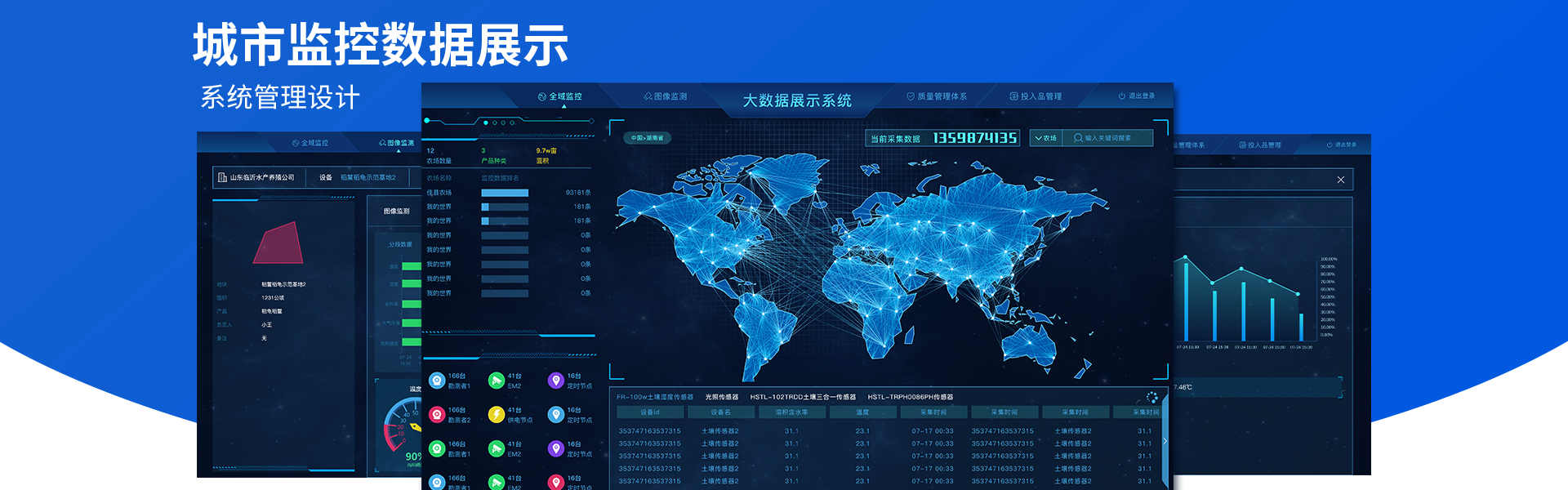This screenshot has height=490, width=1568.
Task: Click the yellow lightning 供电节点 icon
Action: coord(496,415)
